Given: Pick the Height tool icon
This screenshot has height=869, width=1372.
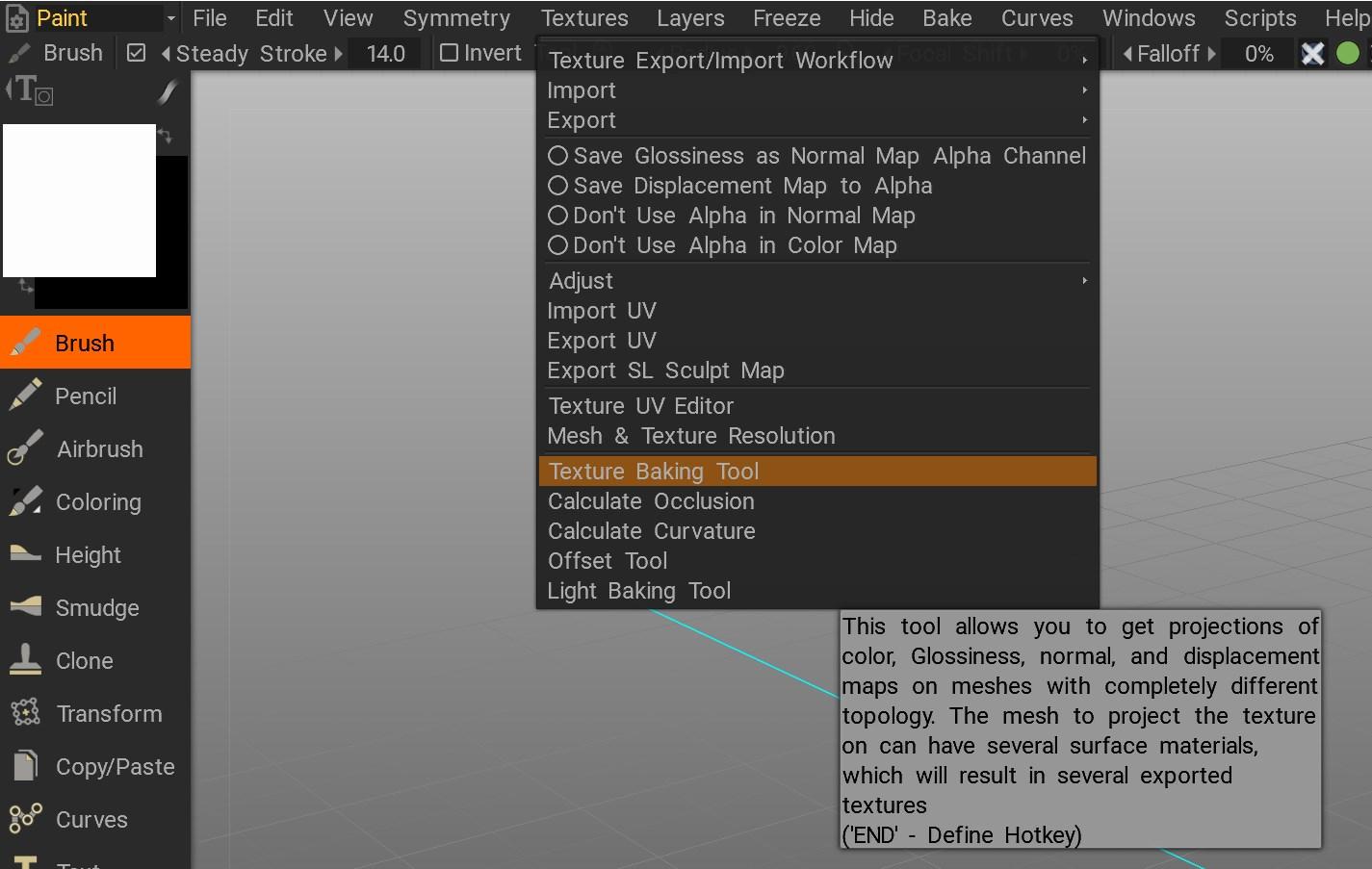Looking at the screenshot, I should click(x=25, y=554).
